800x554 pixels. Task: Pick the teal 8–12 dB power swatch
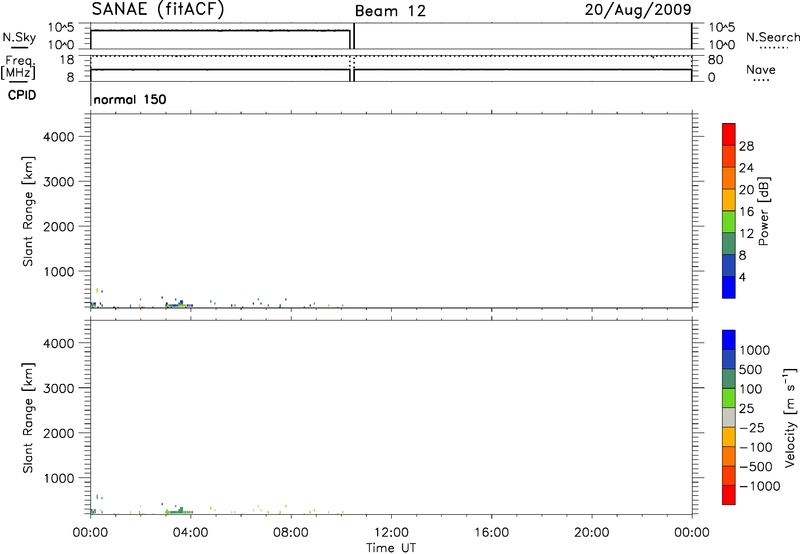(729, 243)
